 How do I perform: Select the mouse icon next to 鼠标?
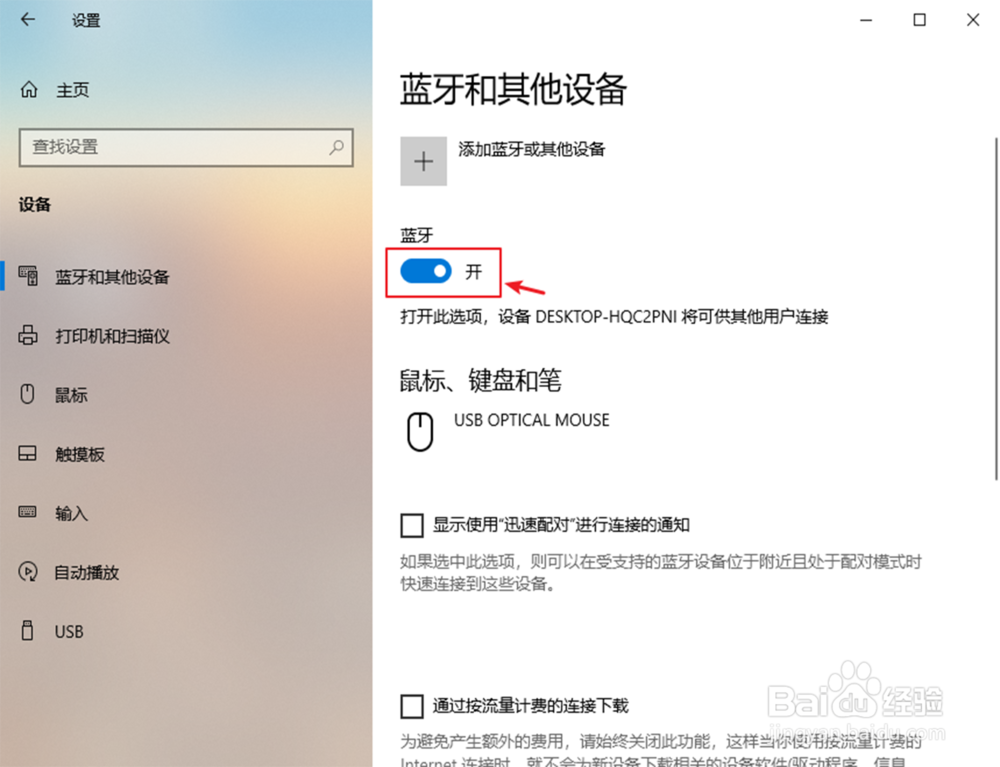27,394
